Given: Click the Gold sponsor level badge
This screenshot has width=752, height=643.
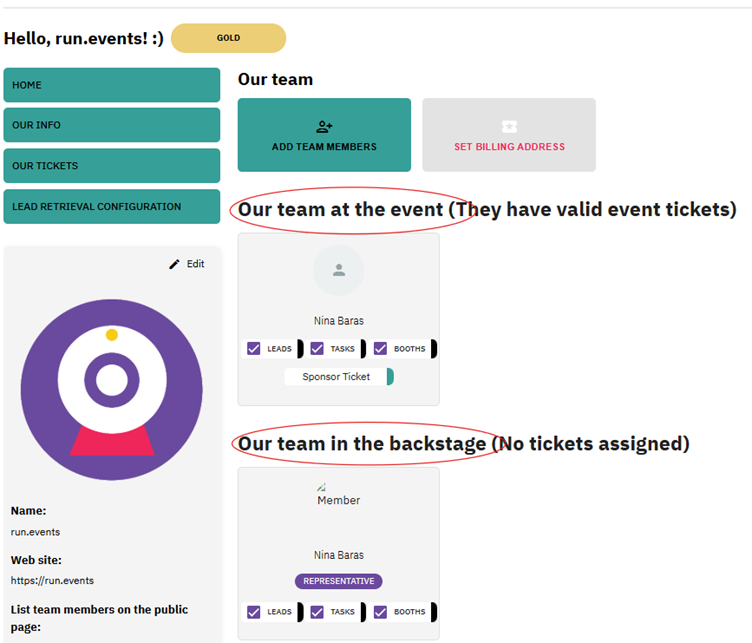Looking at the screenshot, I should pos(228,38).
